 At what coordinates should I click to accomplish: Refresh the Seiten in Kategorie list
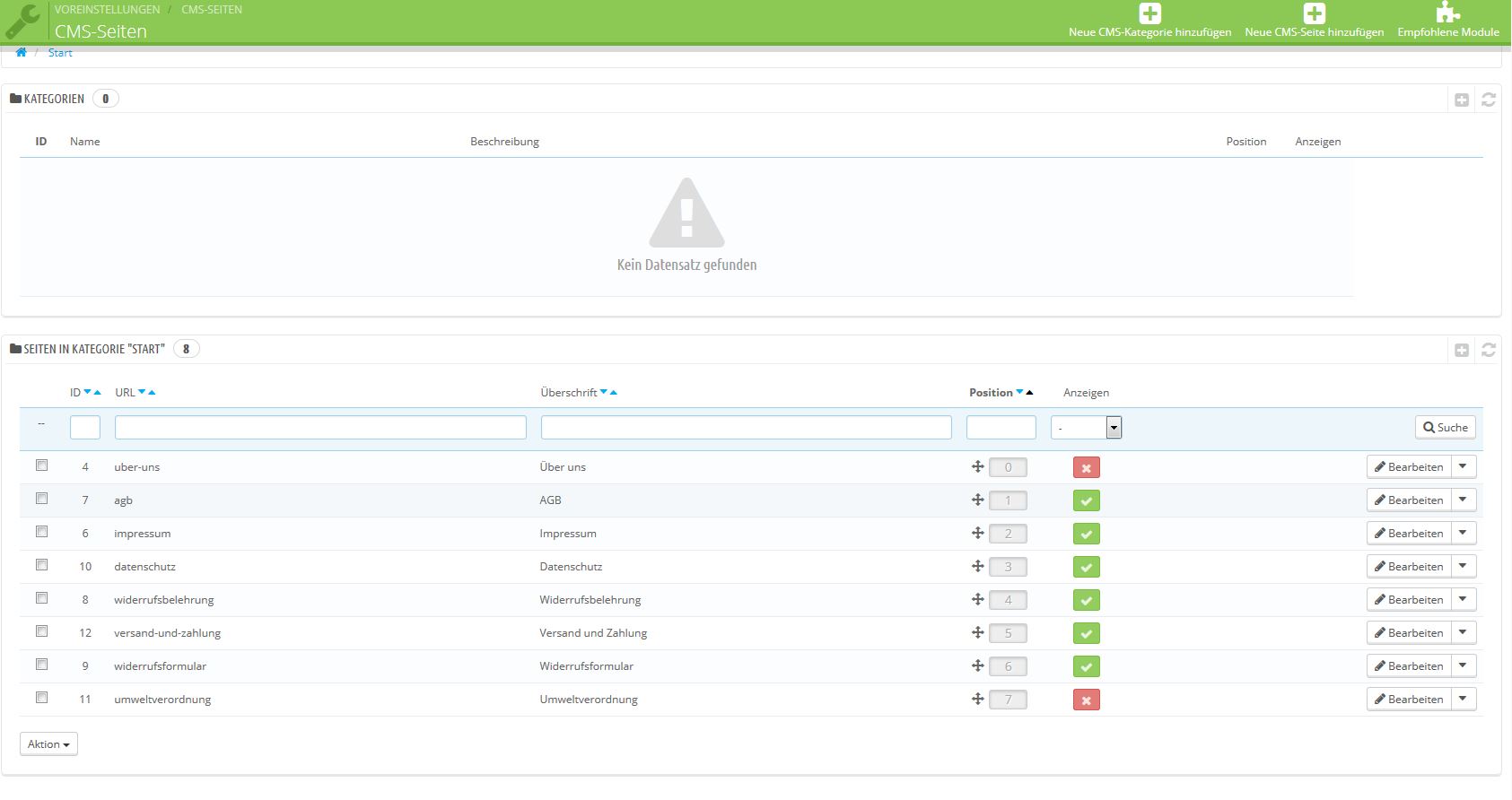(x=1489, y=350)
